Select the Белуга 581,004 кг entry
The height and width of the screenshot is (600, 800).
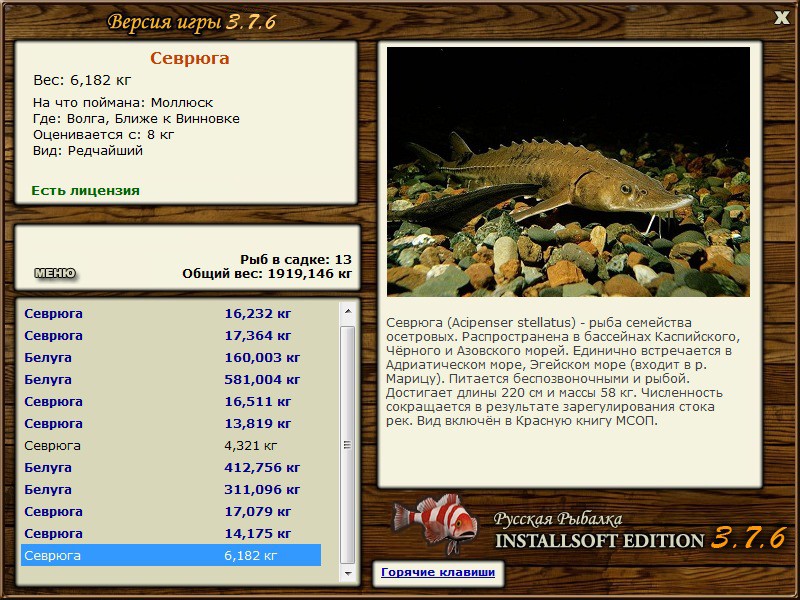[171, 380]
